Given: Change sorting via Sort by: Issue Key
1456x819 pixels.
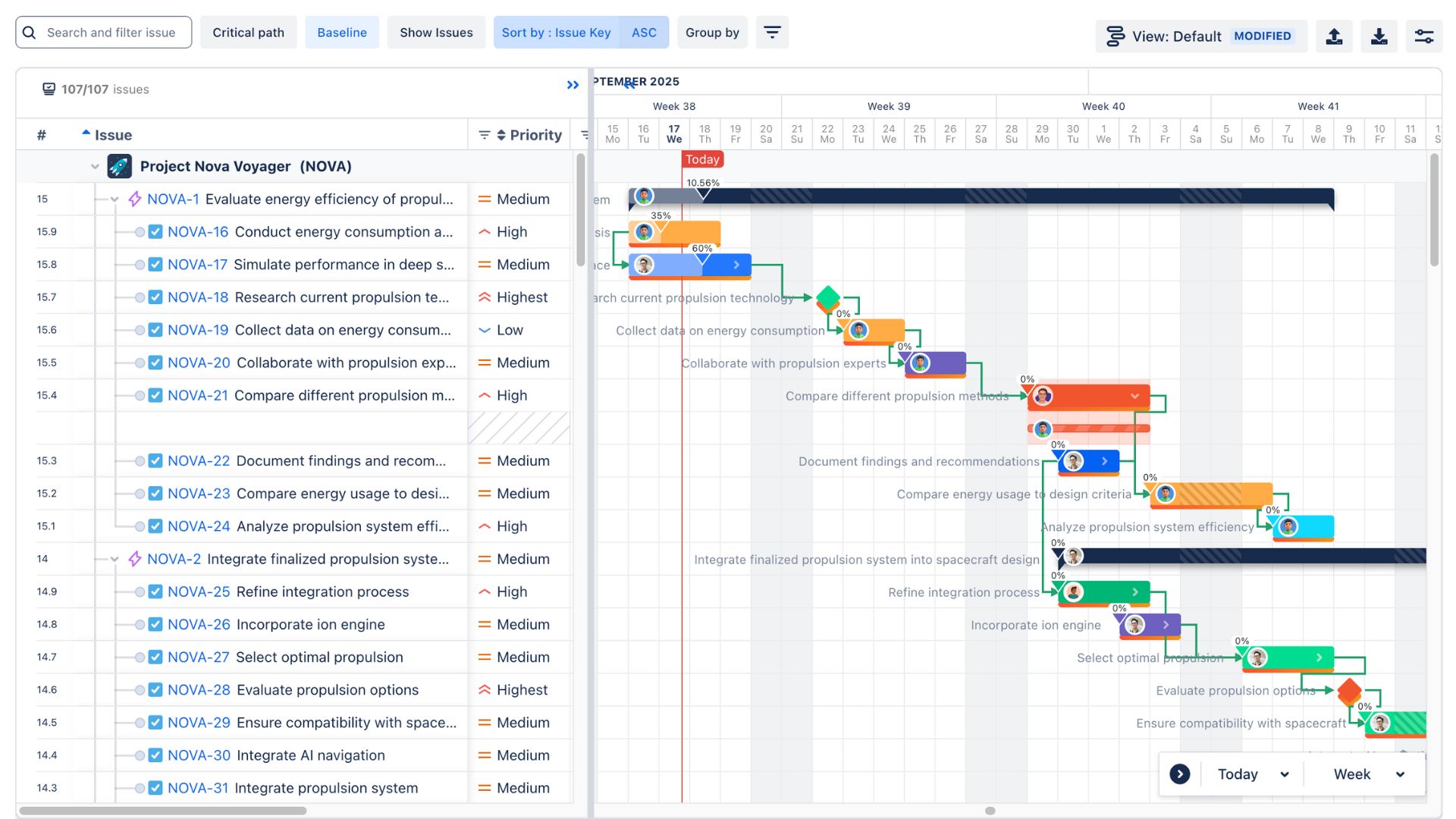Looking at the screenshot, I should click(556, 32).
